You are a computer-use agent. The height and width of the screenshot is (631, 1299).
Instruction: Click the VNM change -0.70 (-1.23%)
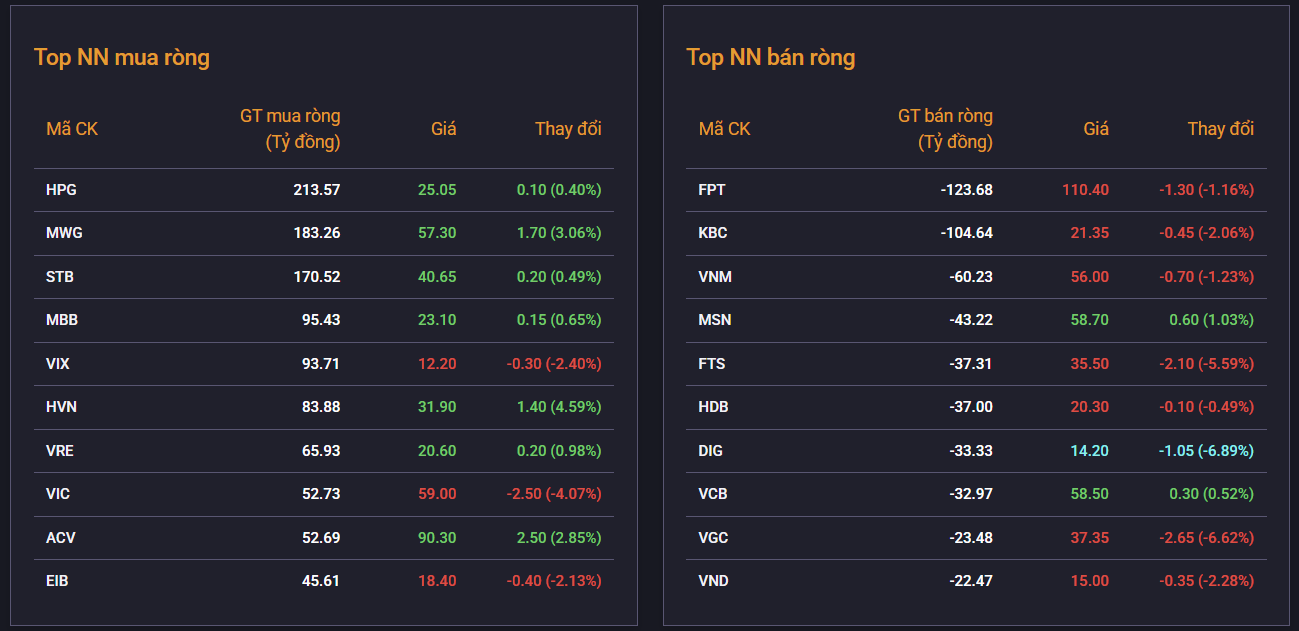1207,276
